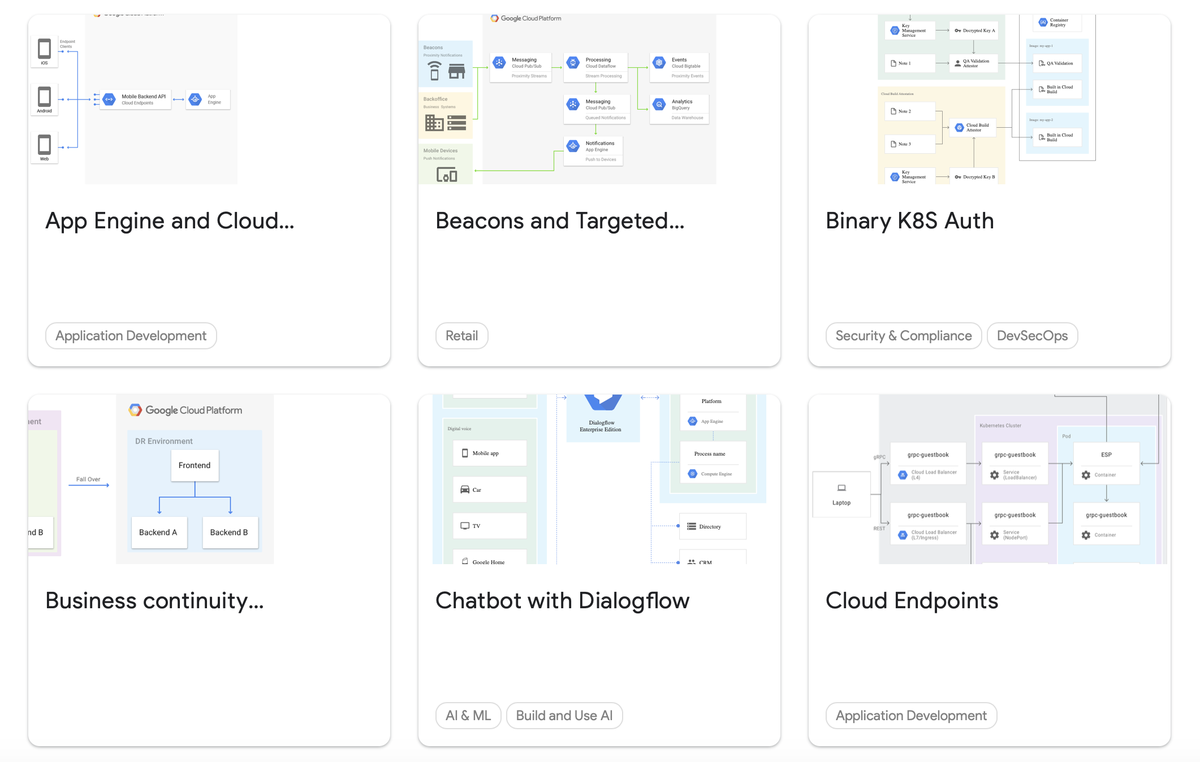Click the Android phone icon in App Engine diagram

pos(44,98)
